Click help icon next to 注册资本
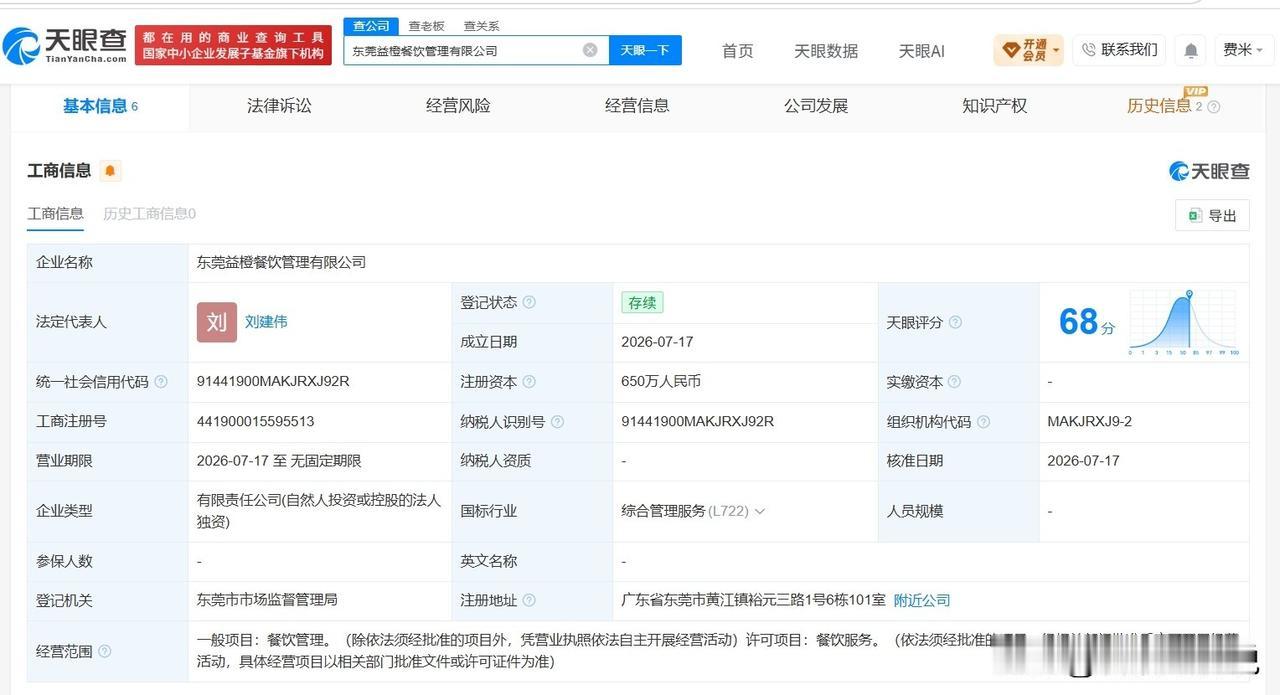Viewport: 1280px width, 695px height. pyautogui.click(x=529, y=382)
